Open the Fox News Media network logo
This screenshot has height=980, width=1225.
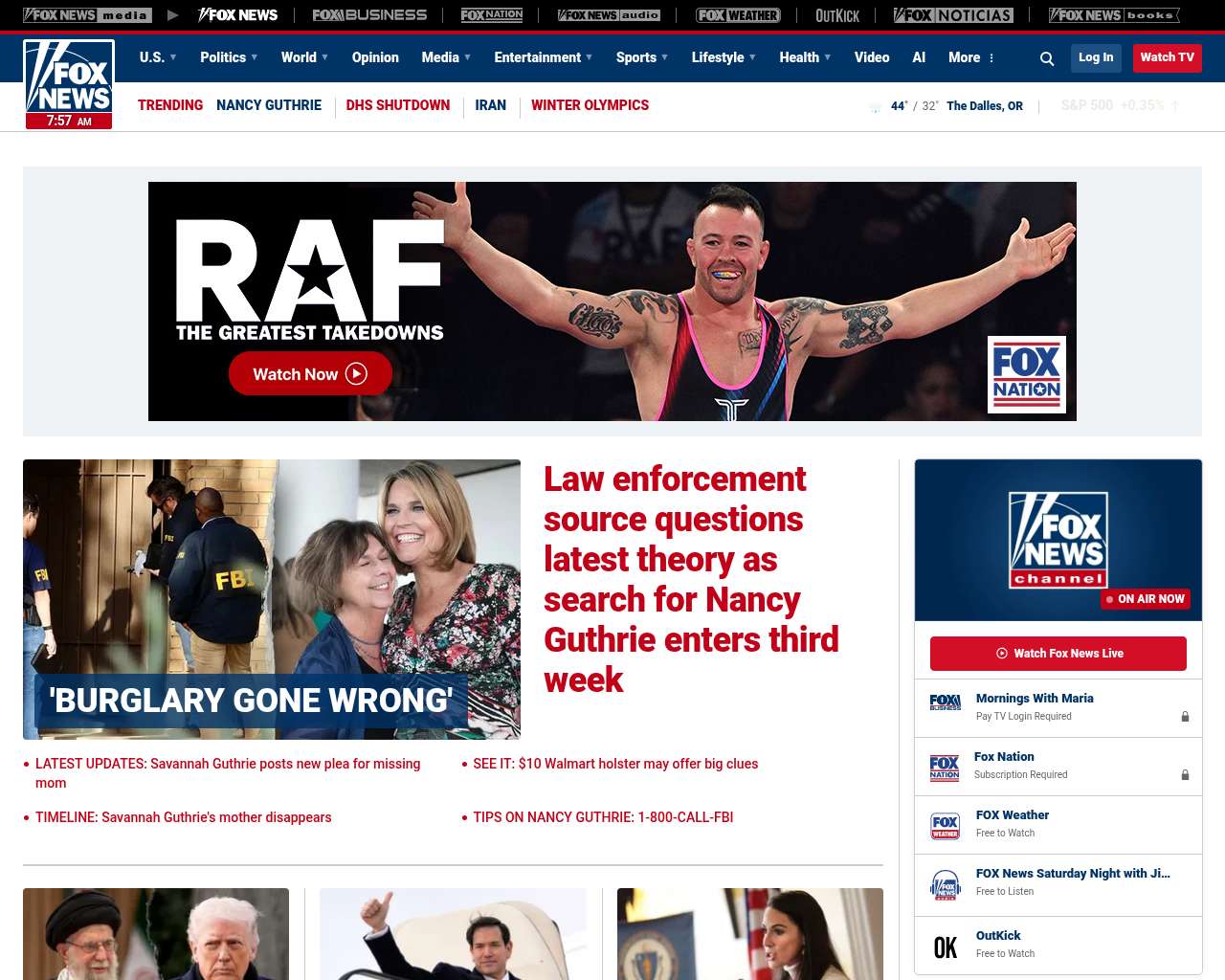point(87,15)
